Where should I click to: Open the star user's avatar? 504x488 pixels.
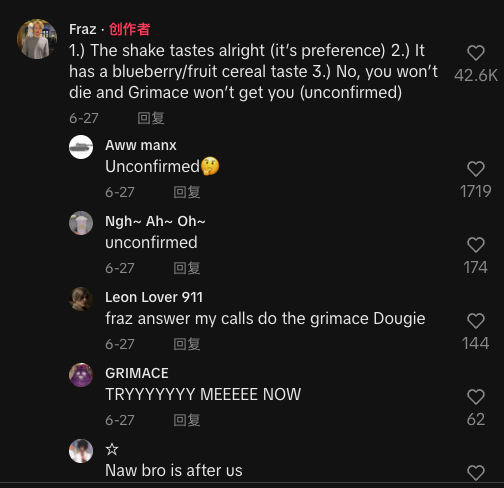(81, 451)
